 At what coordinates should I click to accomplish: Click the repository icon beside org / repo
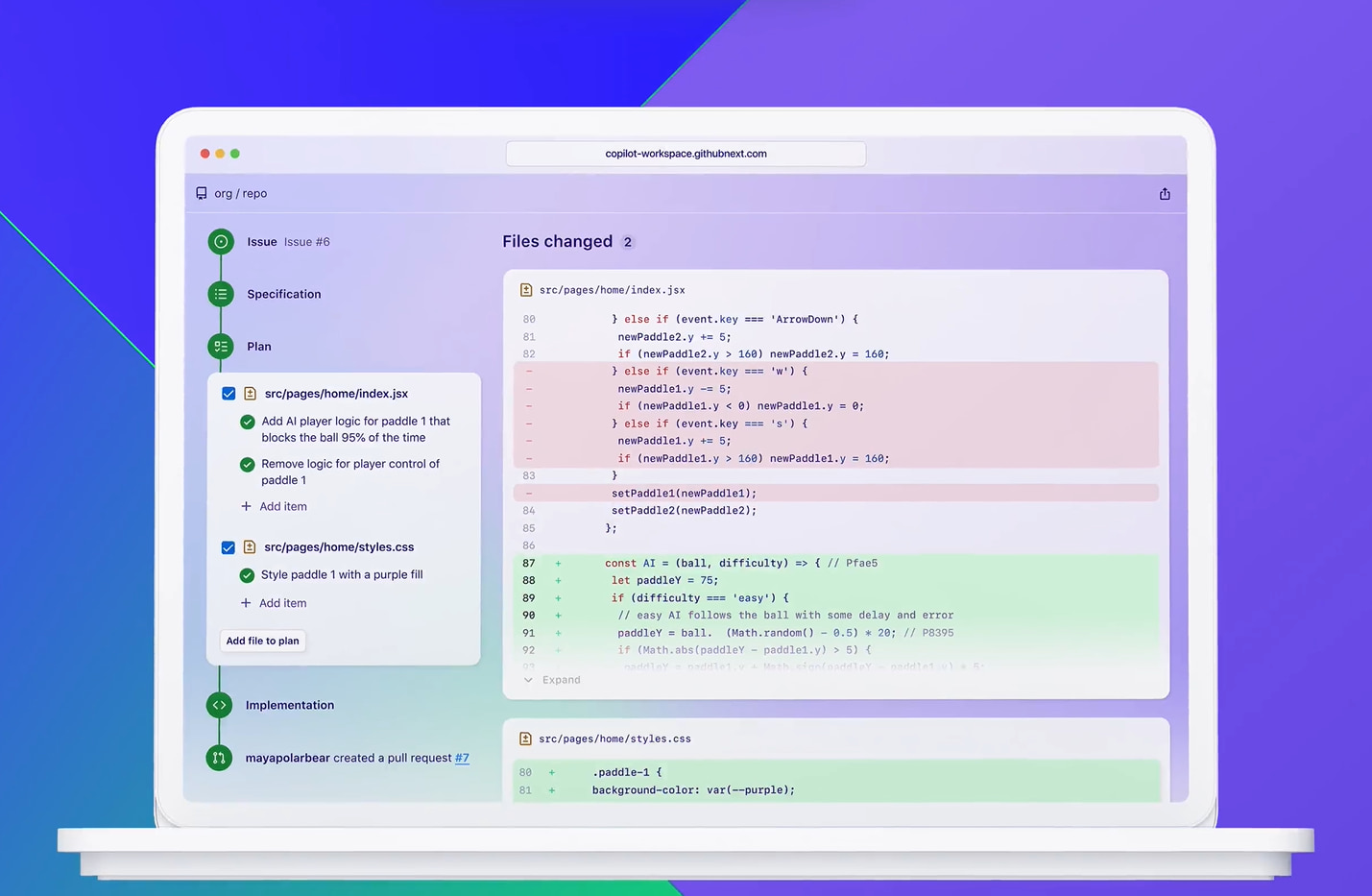click(x=202, y=193)
